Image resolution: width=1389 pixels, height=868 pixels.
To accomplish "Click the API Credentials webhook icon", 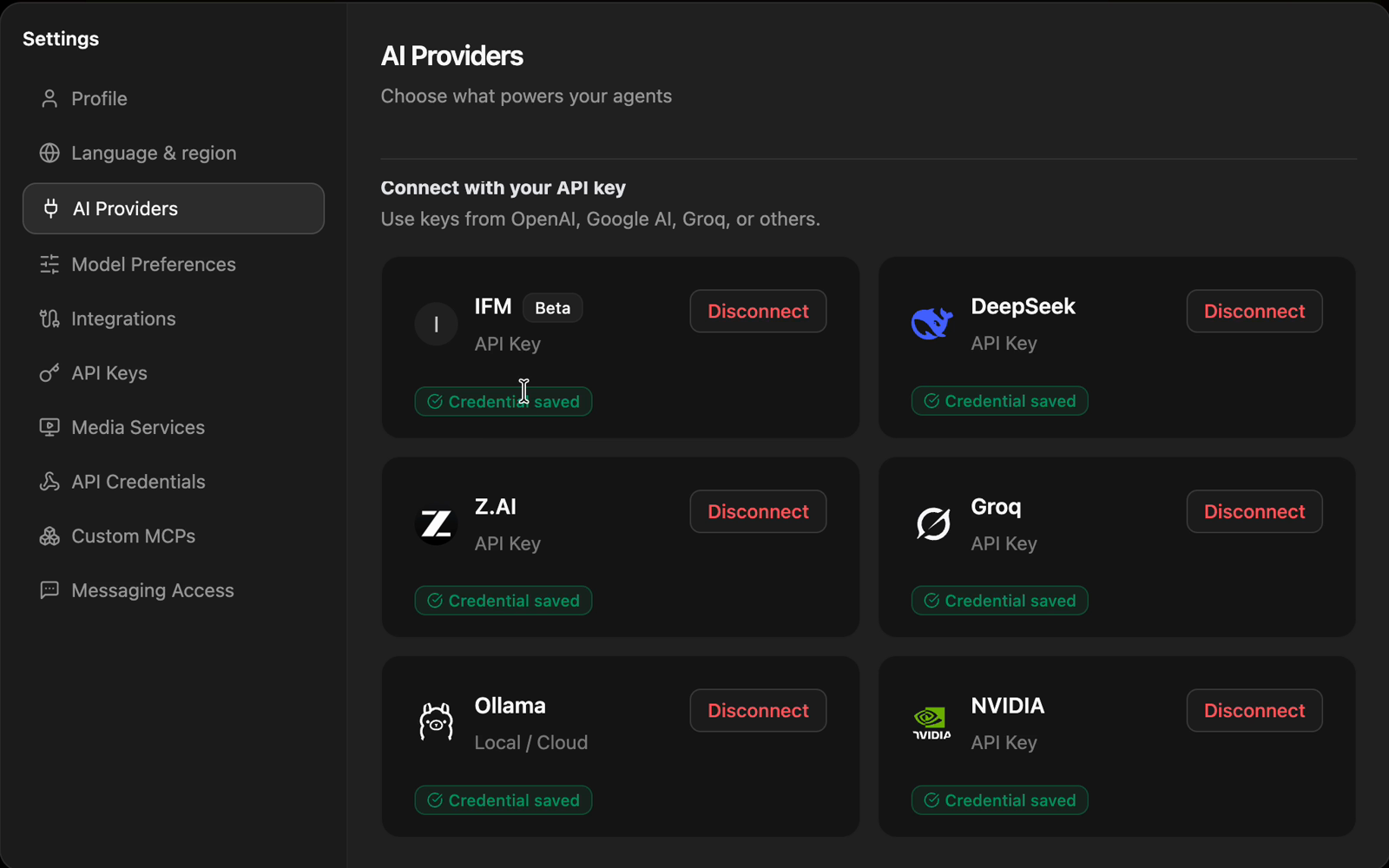I will coord(49,482).
